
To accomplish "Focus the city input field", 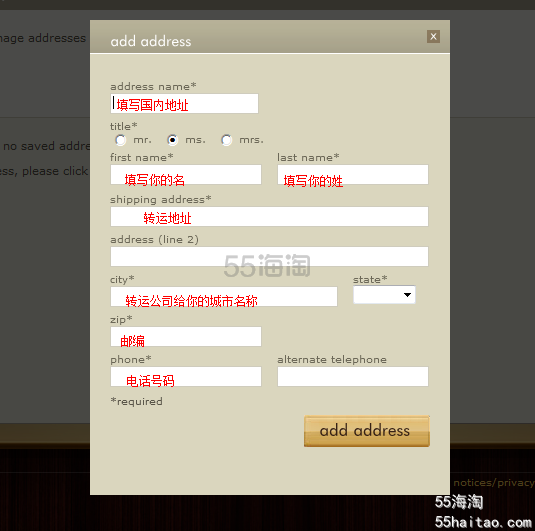I will (x=224, y=297).
